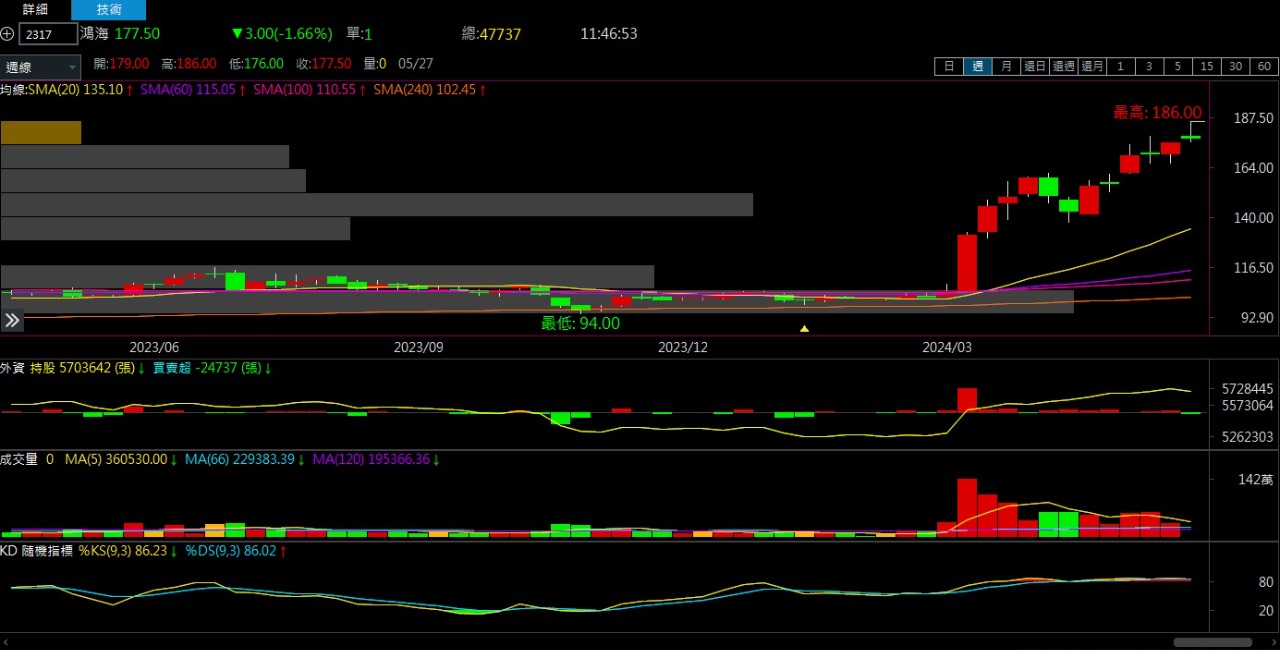Open the 週線 period dropdown
The height and width of the screenshot is (650, 1280).
pos(41,67)
